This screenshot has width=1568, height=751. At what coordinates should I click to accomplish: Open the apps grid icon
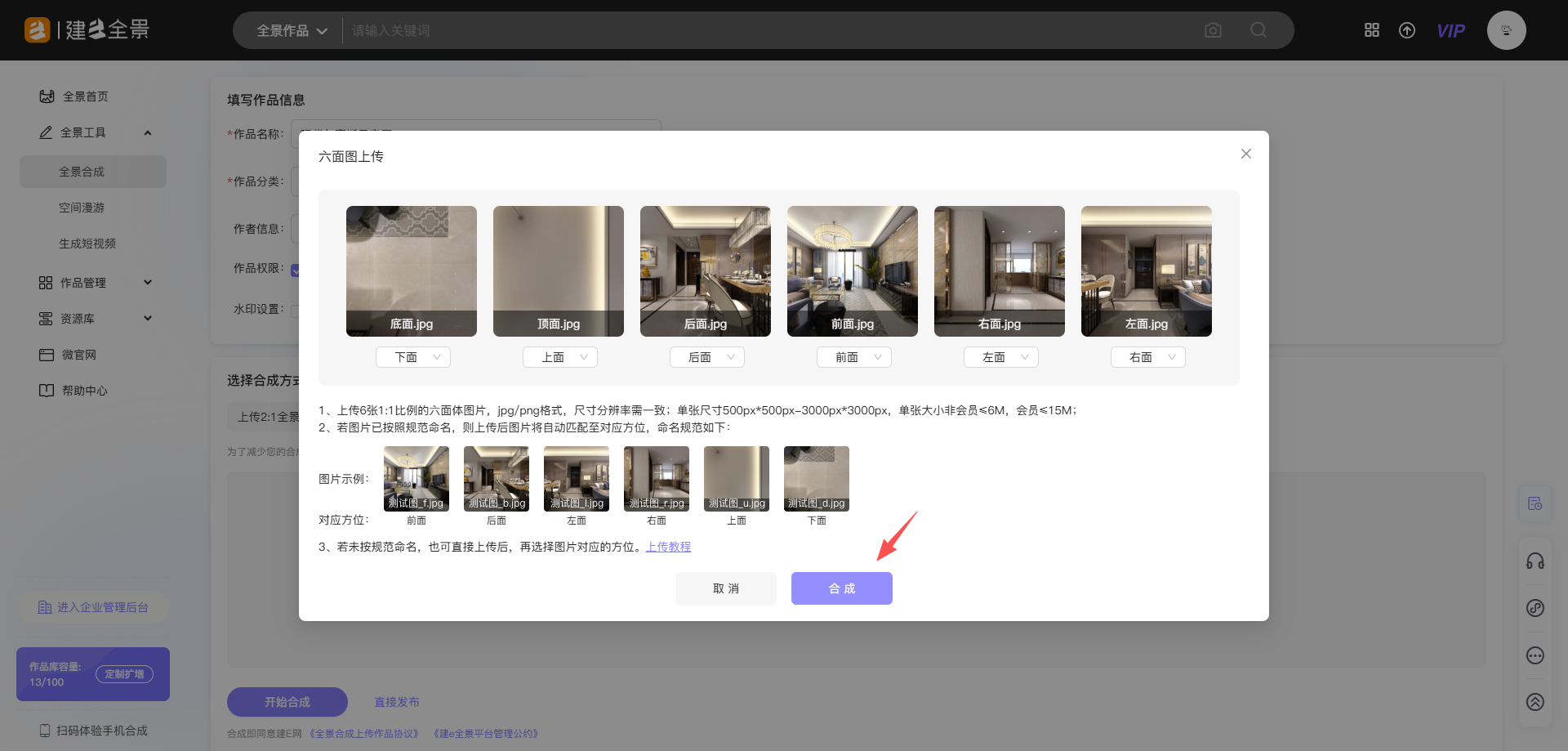(x=1372, y=30)
